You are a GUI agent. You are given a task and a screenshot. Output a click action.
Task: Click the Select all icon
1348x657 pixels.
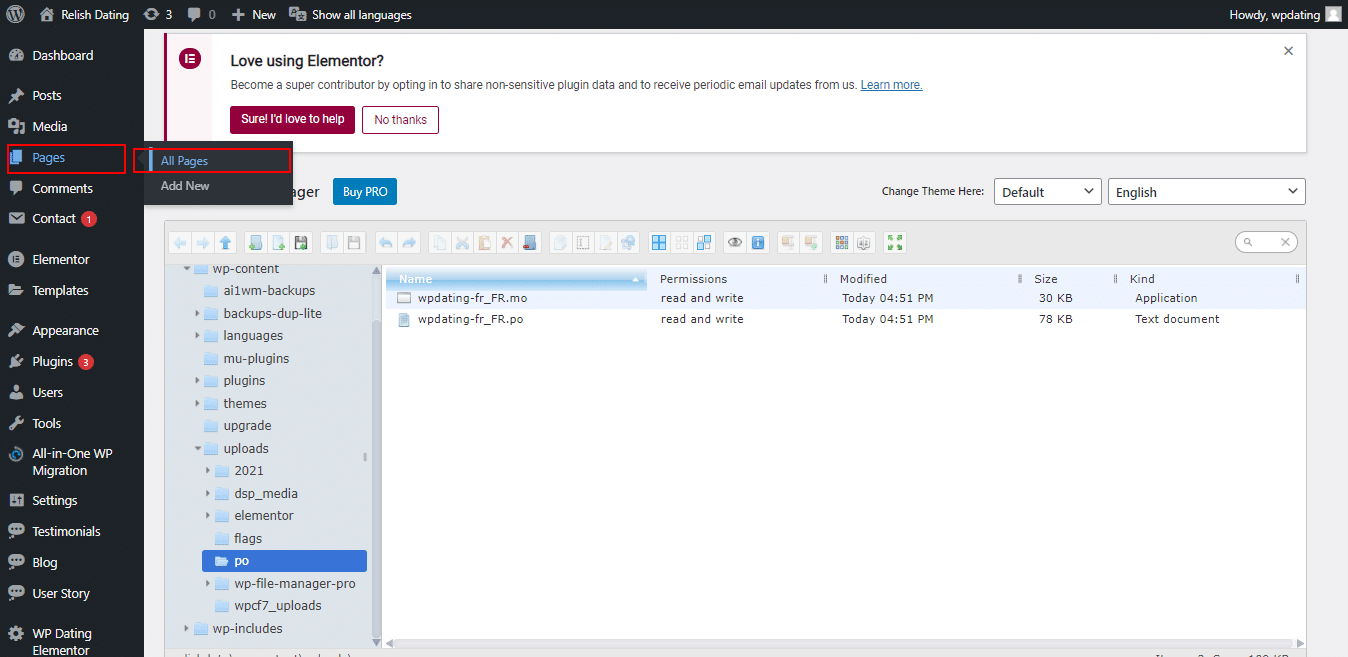pos(659,242)
